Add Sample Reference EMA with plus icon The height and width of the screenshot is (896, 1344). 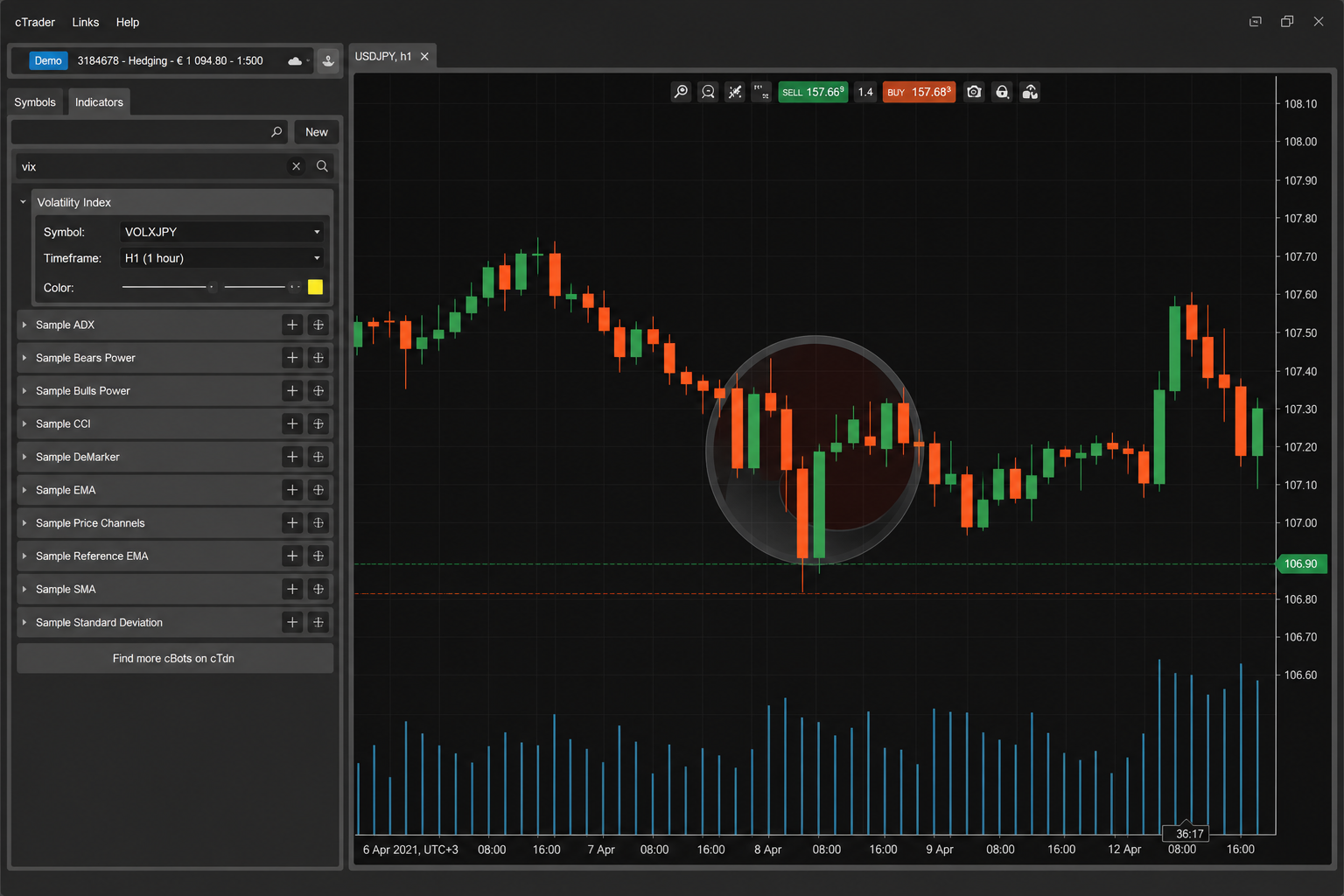point(292,556)
